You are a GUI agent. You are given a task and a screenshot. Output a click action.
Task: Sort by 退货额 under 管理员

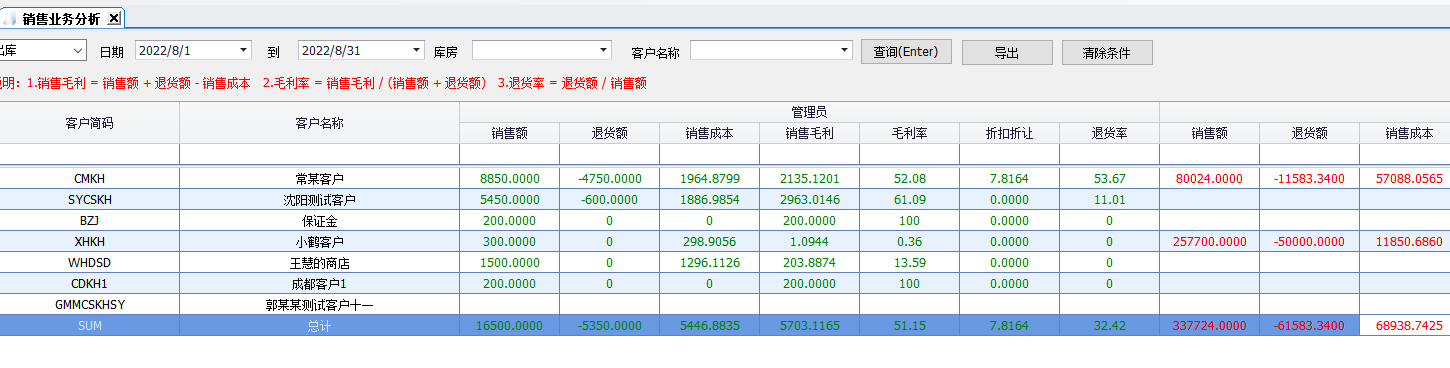point(609,132)
